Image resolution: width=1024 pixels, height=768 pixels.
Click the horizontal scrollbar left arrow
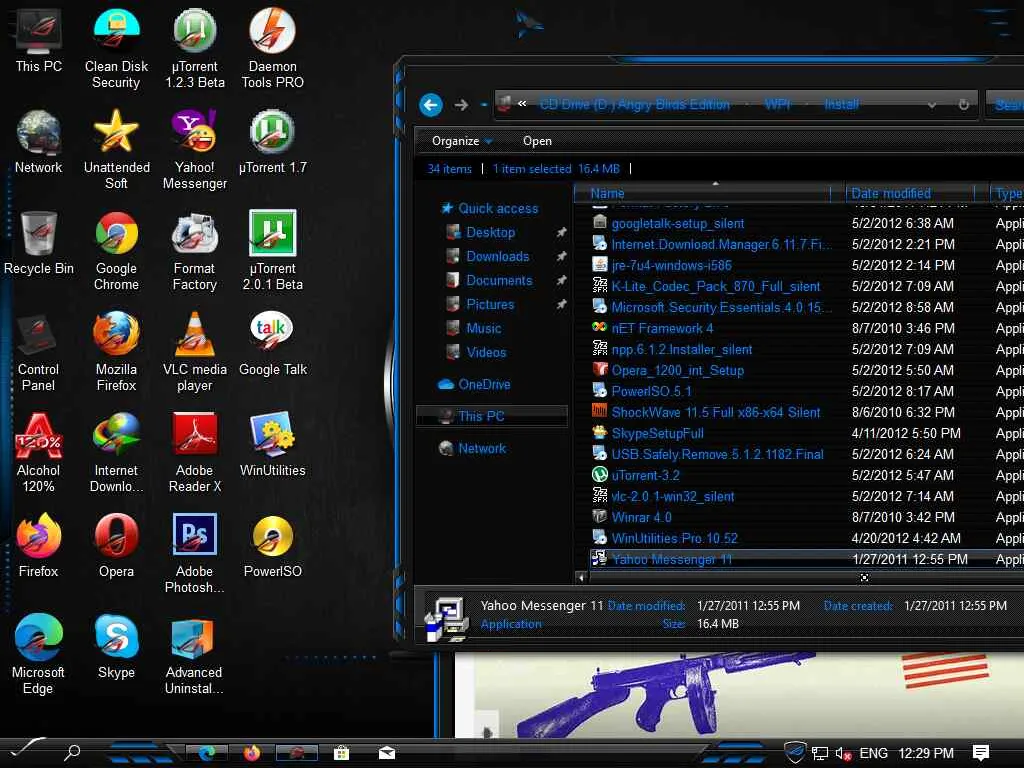(581, 577)
